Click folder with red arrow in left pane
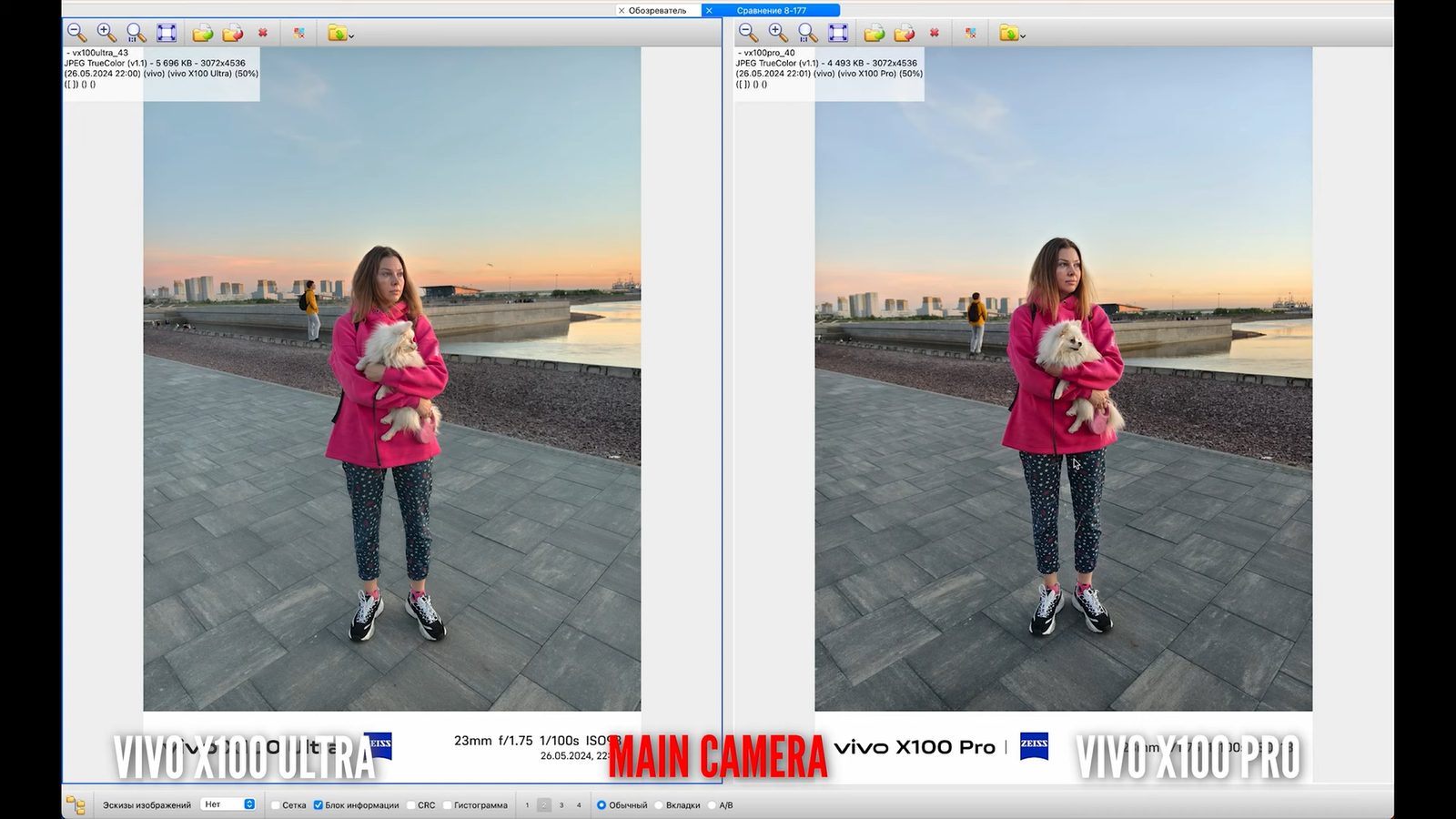This screenshot has width=1456, height=819. (233, 33)
